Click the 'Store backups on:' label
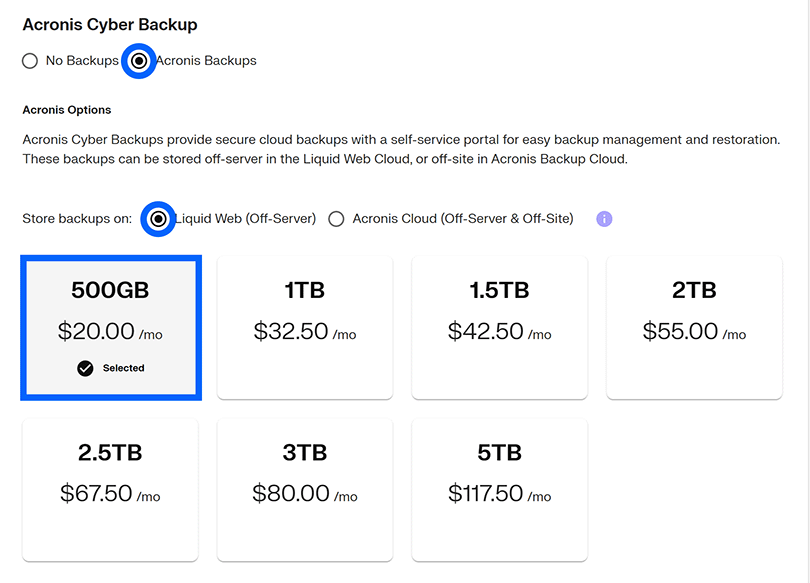The image size is (810, 583). tap(77, 219)
